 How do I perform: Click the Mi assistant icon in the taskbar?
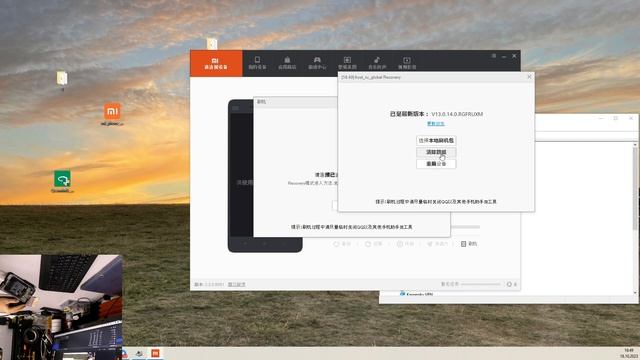point(156,353)
